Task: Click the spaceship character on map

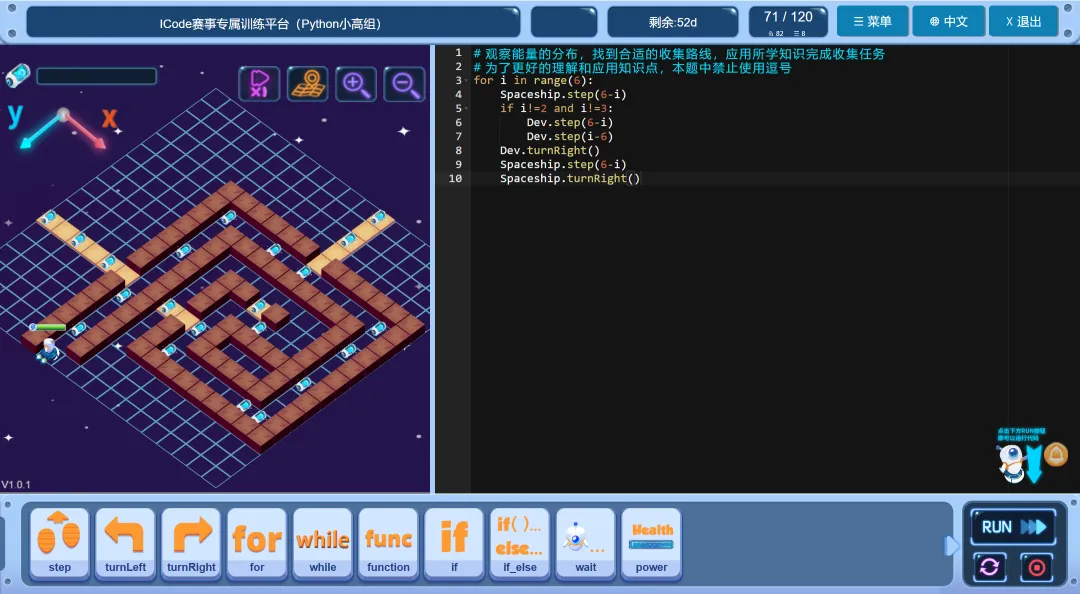Action: pos(48,350)
